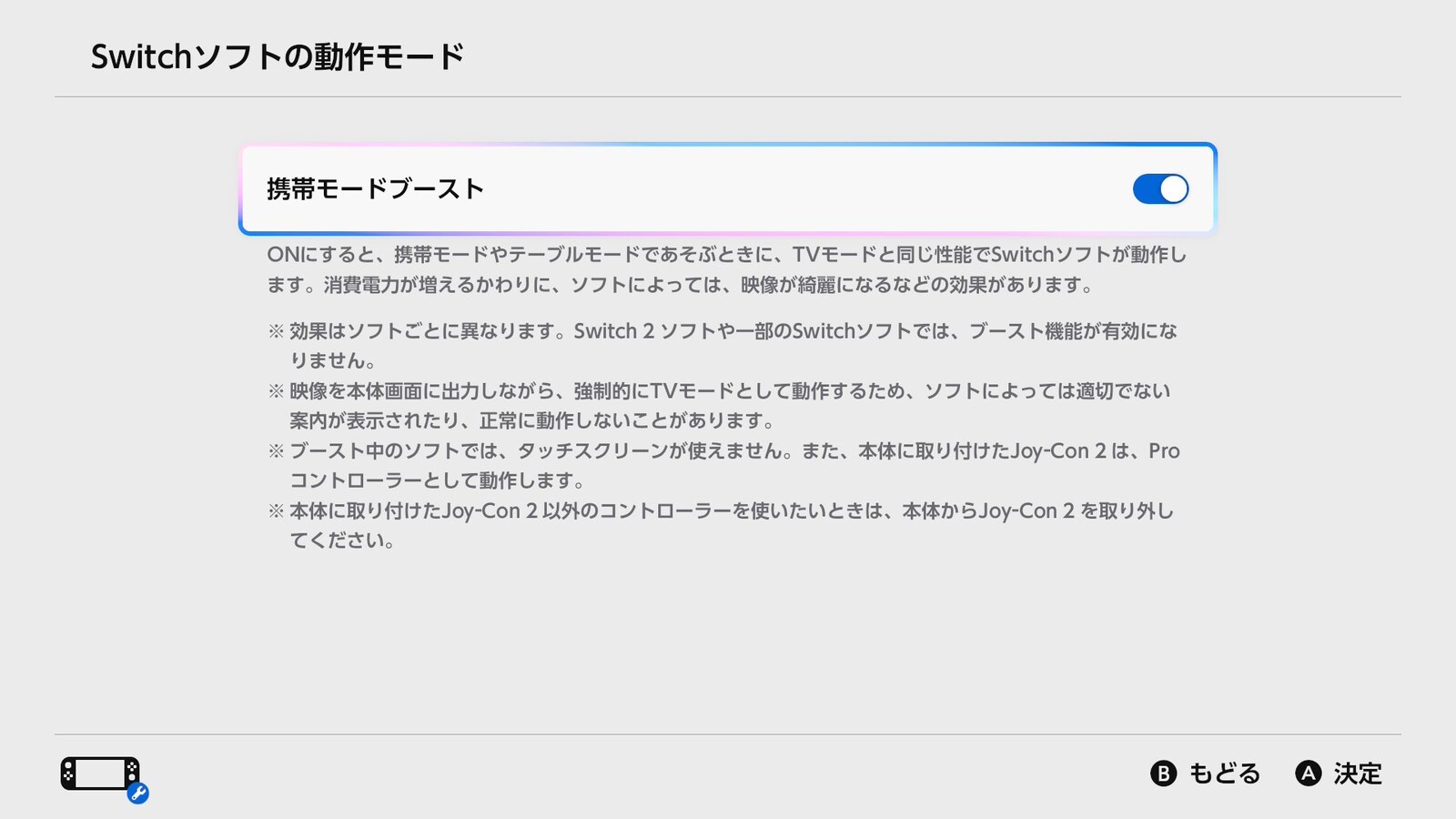The image size is (1456, 819).
Task: Click the Switchソフトの動作モード page title
Action: coord(278,57)
